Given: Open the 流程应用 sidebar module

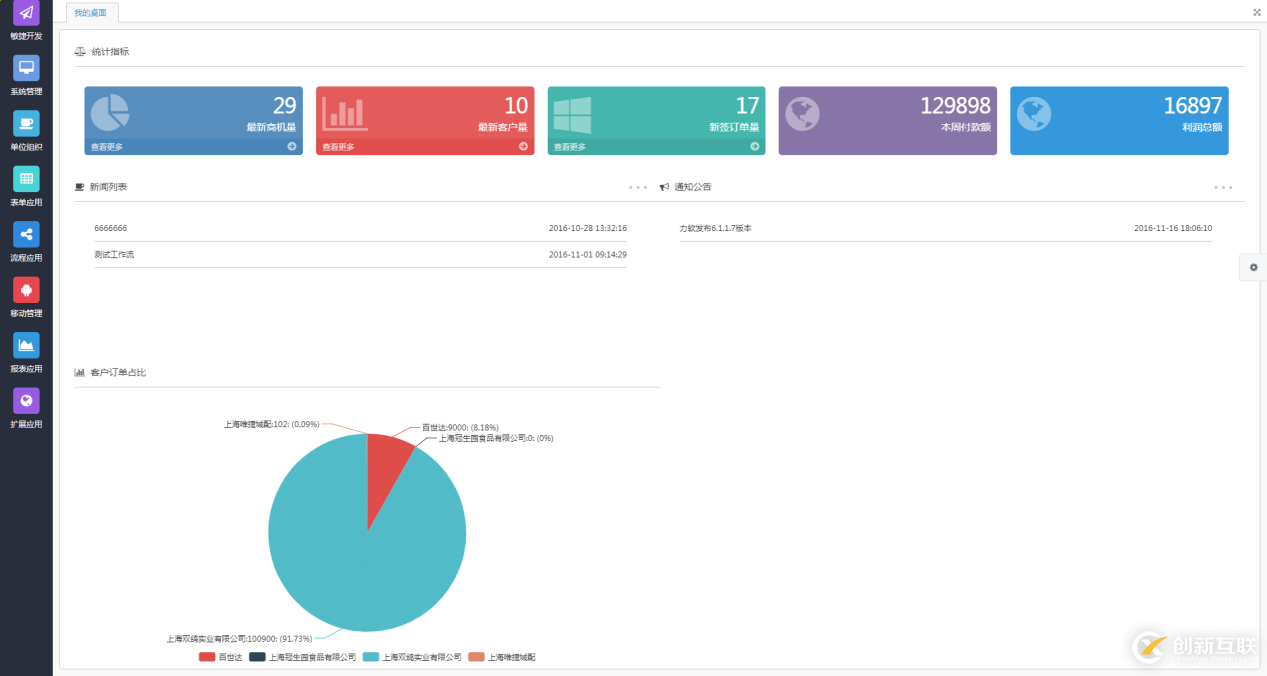Looking at the screenshot, I should (x=26, y=242).
